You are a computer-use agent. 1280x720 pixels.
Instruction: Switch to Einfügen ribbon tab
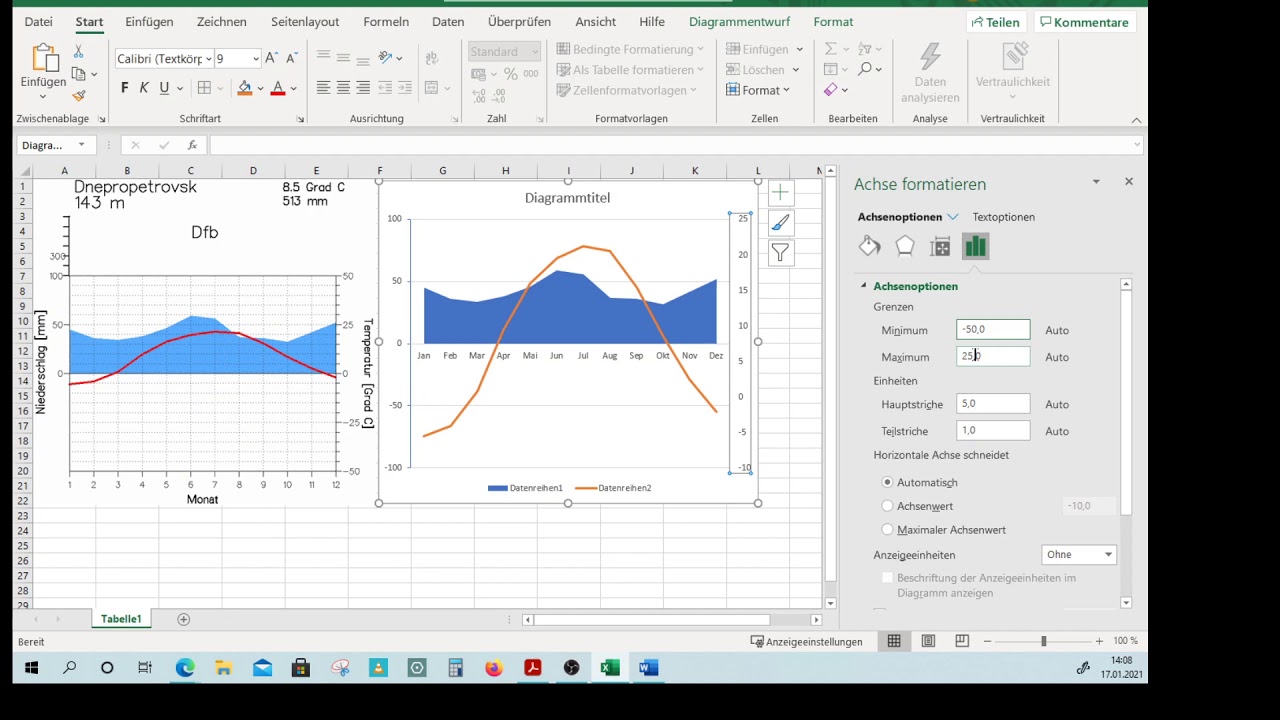pos(148,22)
